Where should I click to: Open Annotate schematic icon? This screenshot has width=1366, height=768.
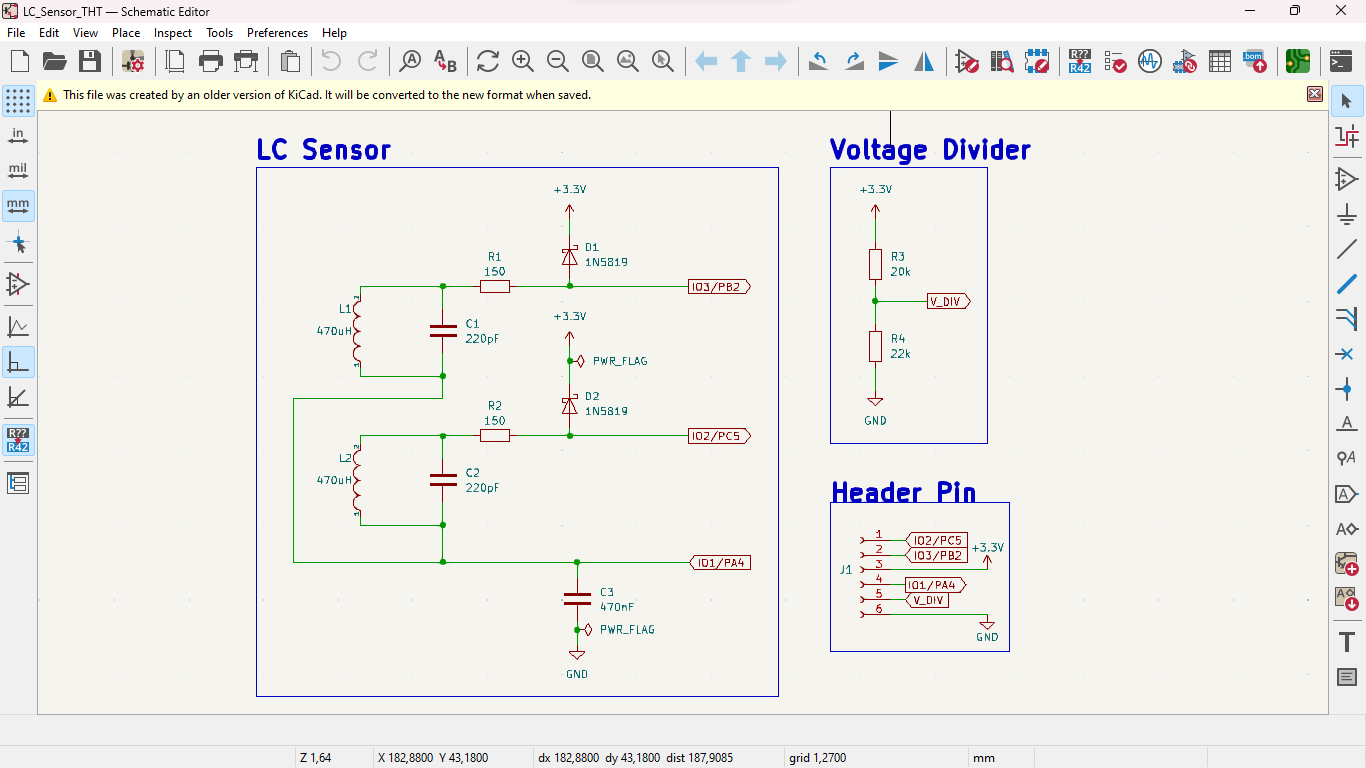tap(1079, 61)
